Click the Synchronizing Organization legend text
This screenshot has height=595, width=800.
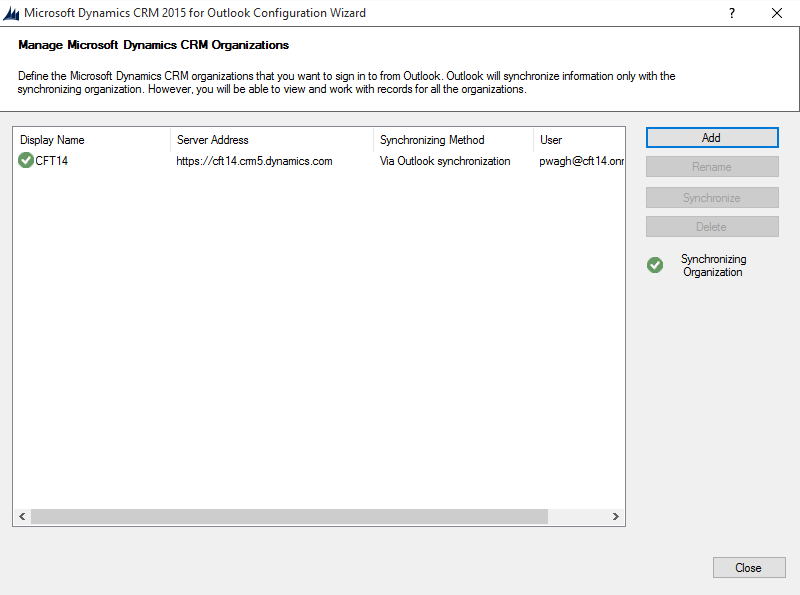coord(713,265)
